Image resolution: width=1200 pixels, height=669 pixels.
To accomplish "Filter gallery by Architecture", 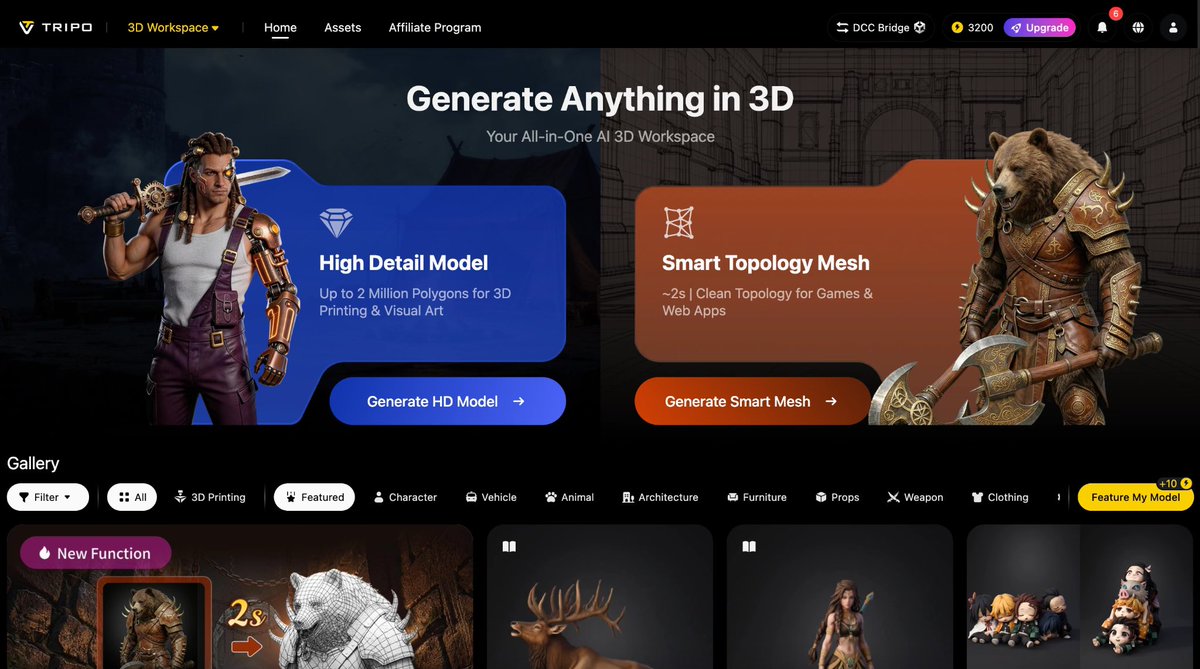I will (660, 497).
